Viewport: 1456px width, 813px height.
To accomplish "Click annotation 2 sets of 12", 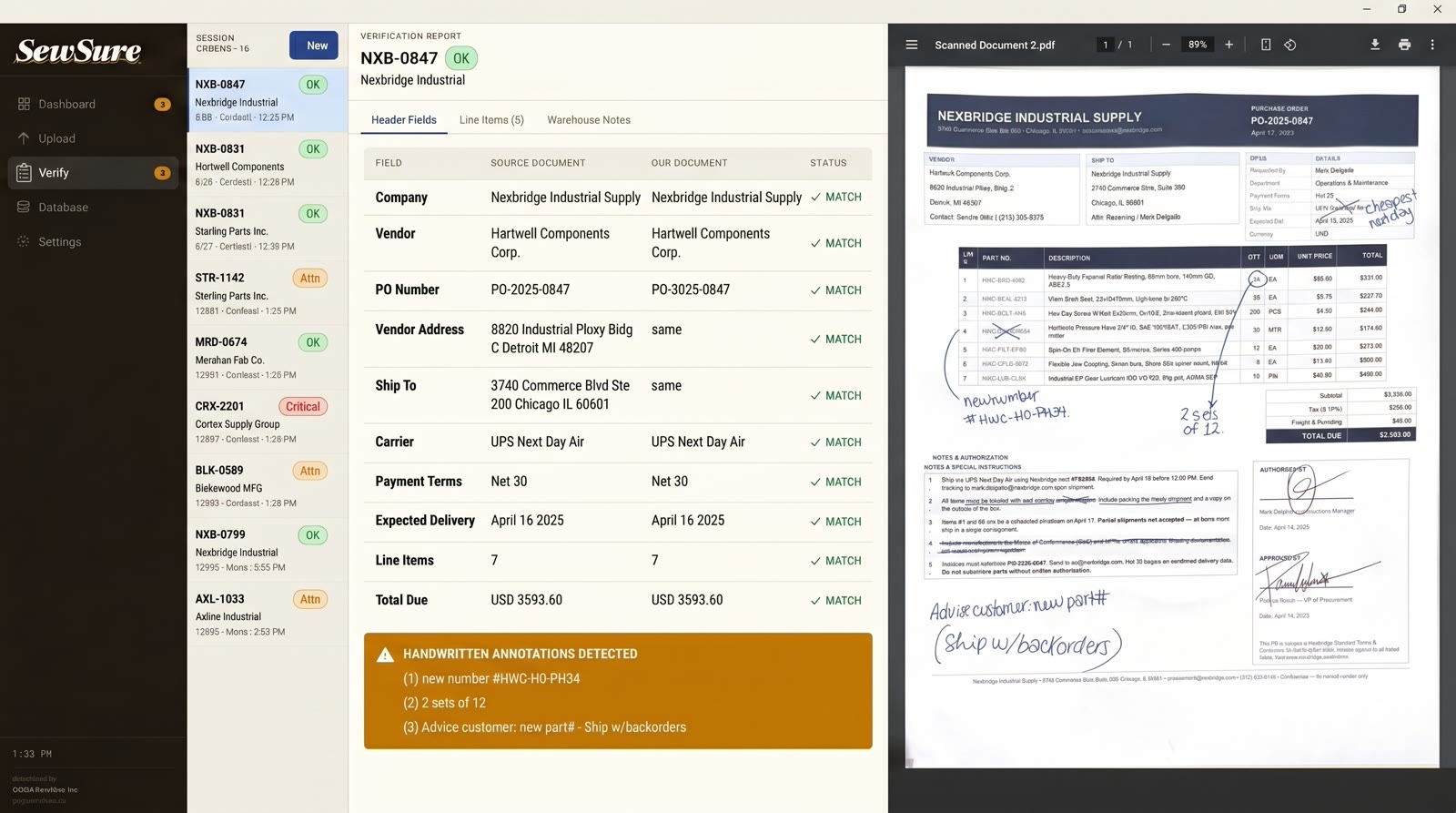I will click(x=444, y=703).
